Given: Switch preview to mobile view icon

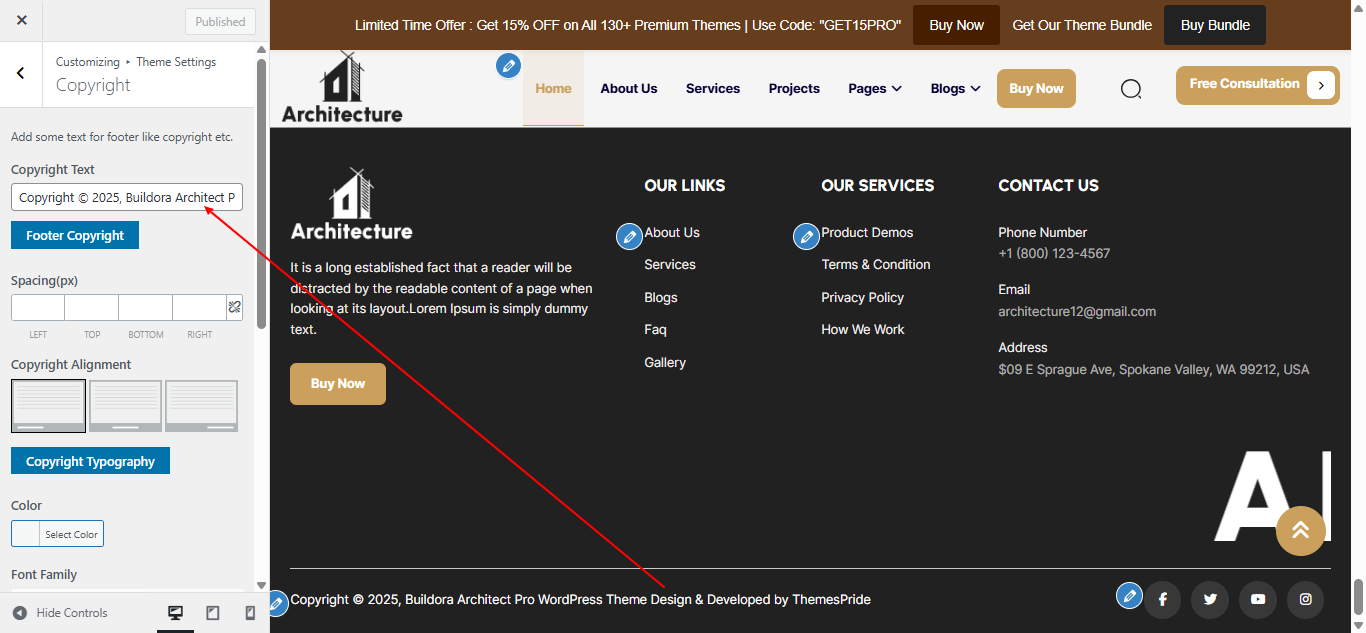Looking at the screenshot, I should (x=249, y=612).
